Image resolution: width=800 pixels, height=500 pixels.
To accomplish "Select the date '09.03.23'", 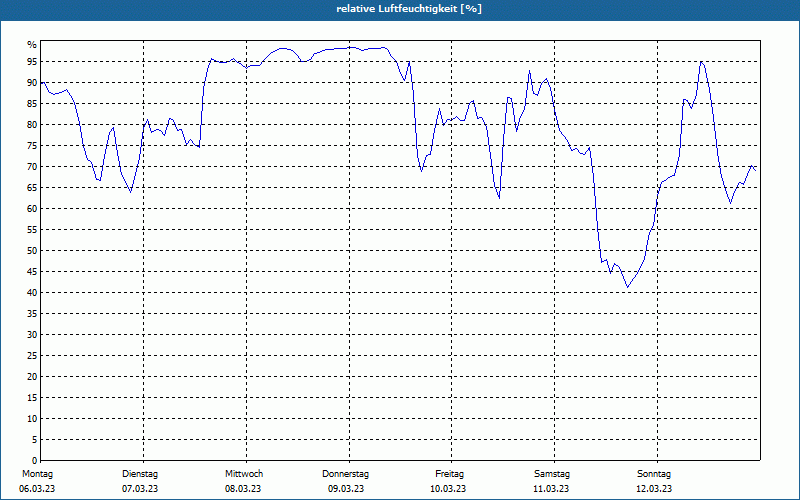I will pyautogui.click(x=346, y=489).
